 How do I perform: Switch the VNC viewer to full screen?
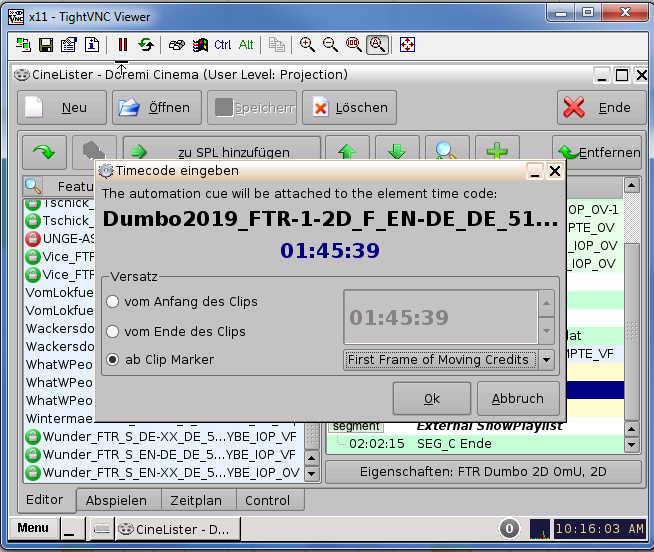point(407,44)
